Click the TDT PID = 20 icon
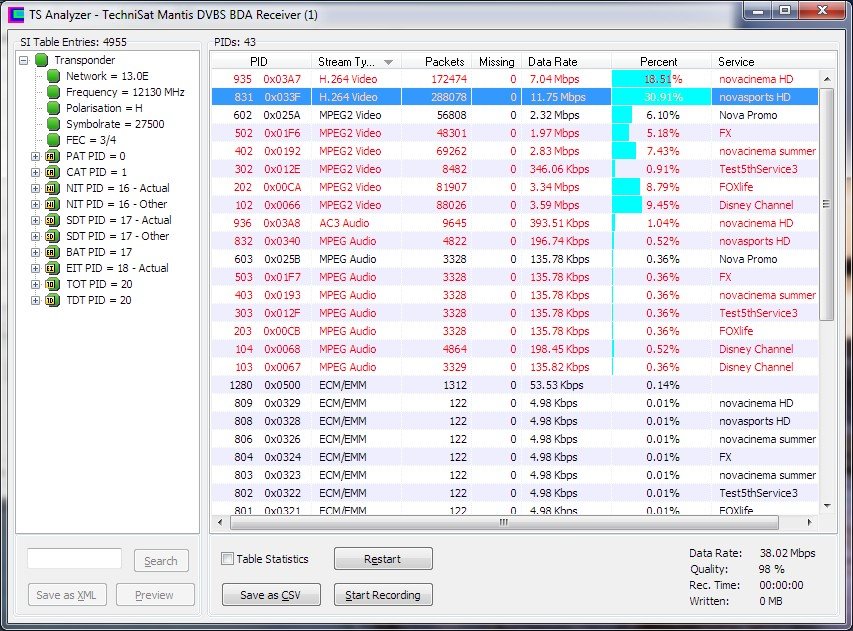 (x=52, y=300)
